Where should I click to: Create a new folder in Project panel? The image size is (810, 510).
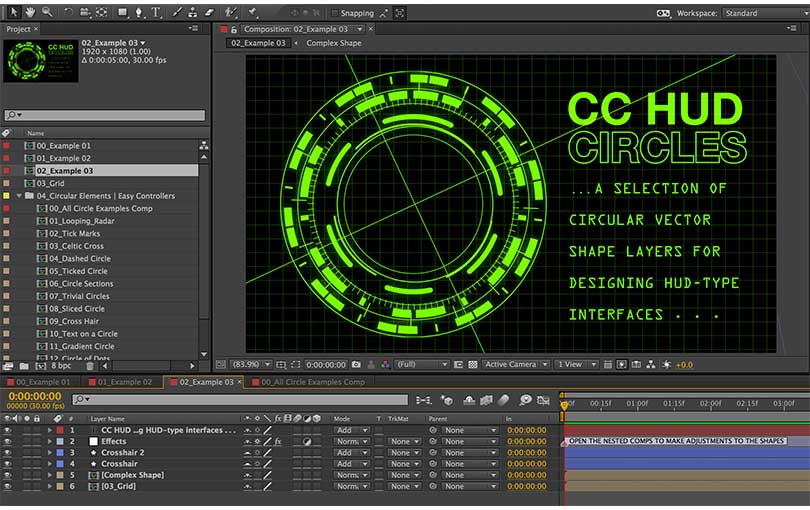coord(24,366)
